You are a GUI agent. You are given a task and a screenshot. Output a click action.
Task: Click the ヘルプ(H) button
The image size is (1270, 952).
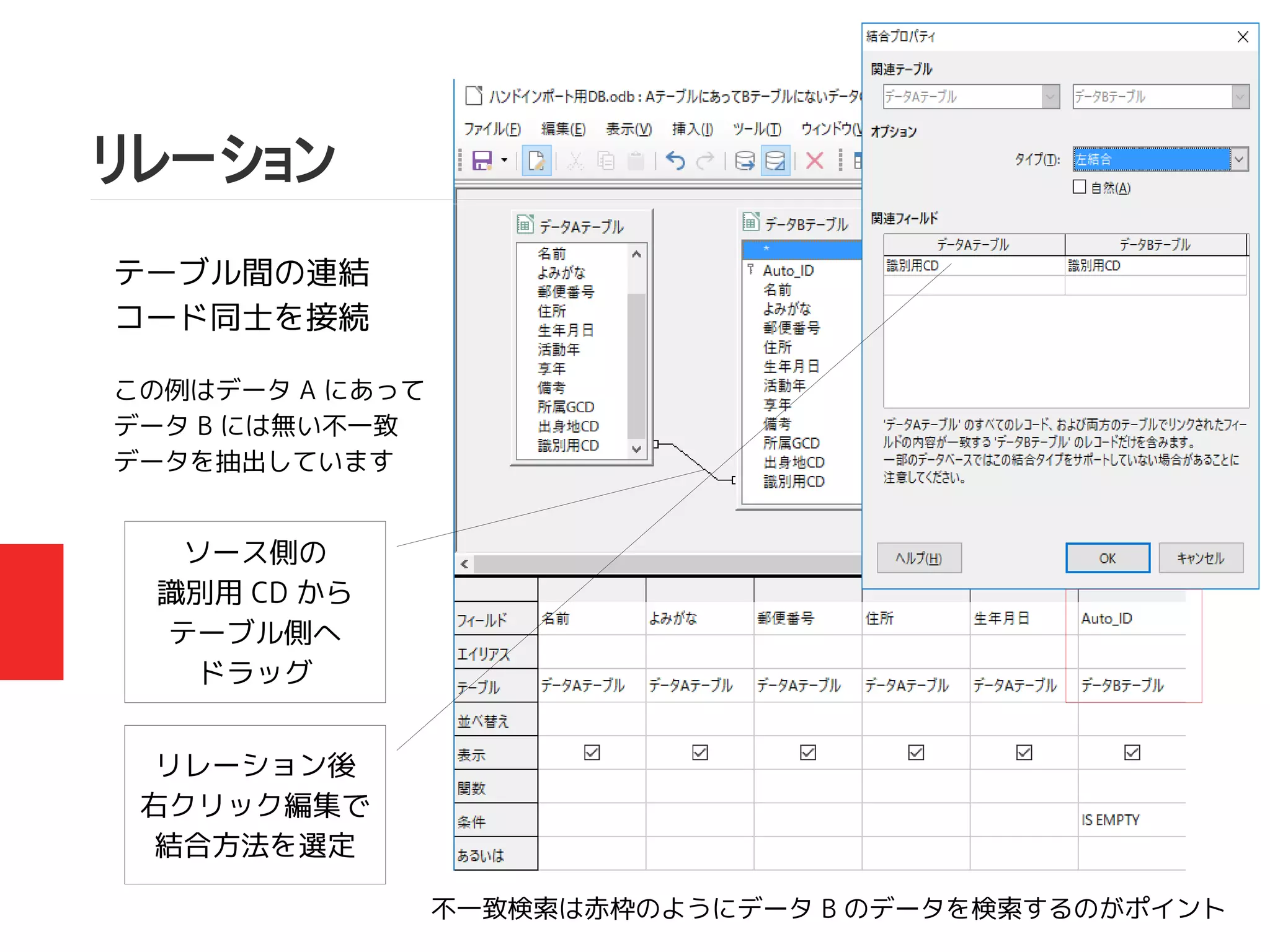click(919, 558)
